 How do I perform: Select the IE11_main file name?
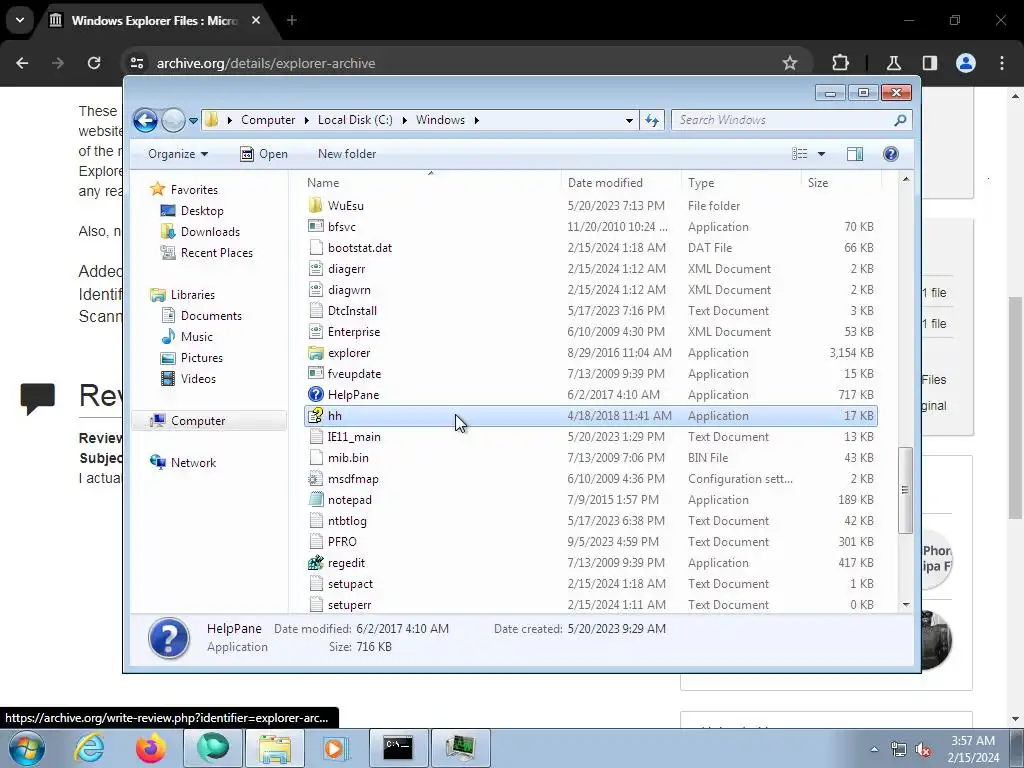click(354, 437)
